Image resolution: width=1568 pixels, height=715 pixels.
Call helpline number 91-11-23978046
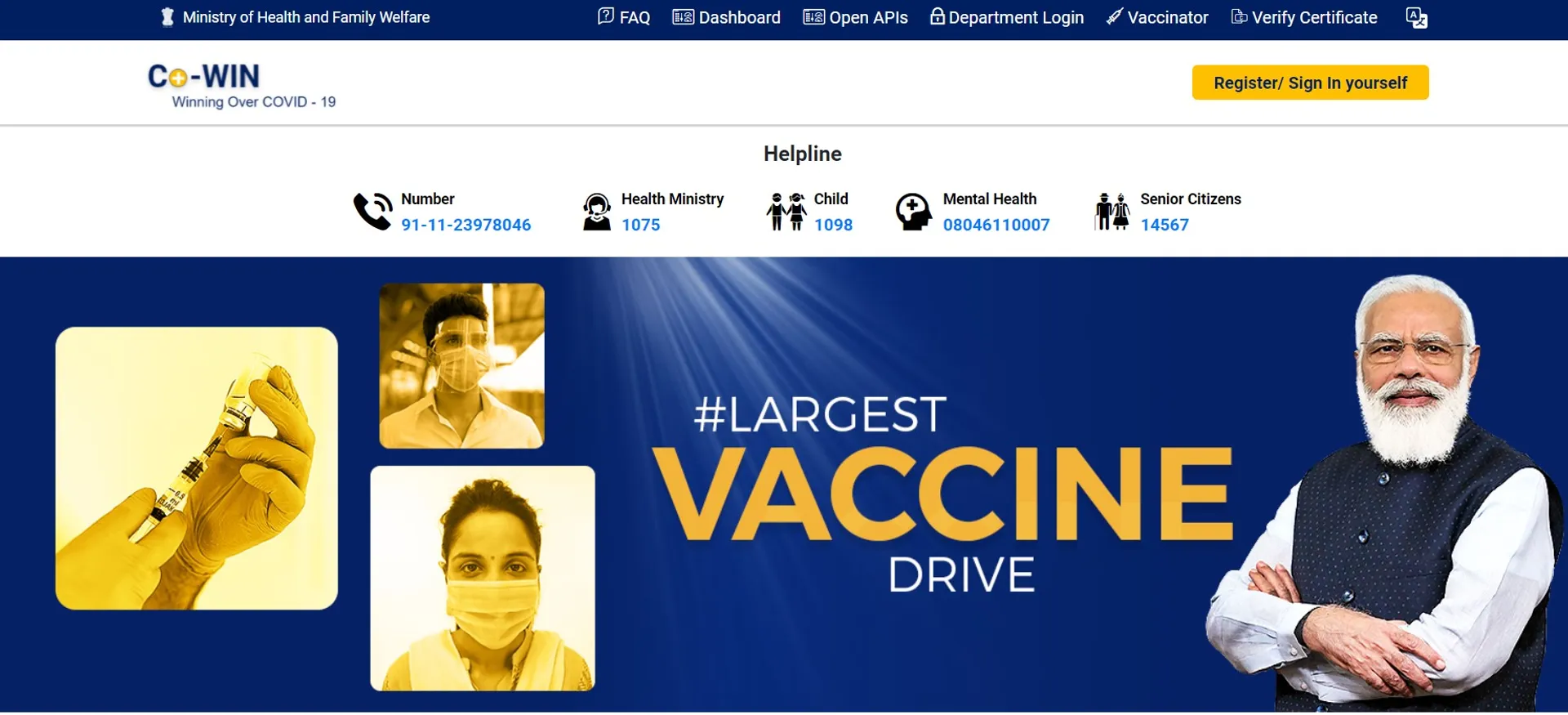tap(465, 225)
